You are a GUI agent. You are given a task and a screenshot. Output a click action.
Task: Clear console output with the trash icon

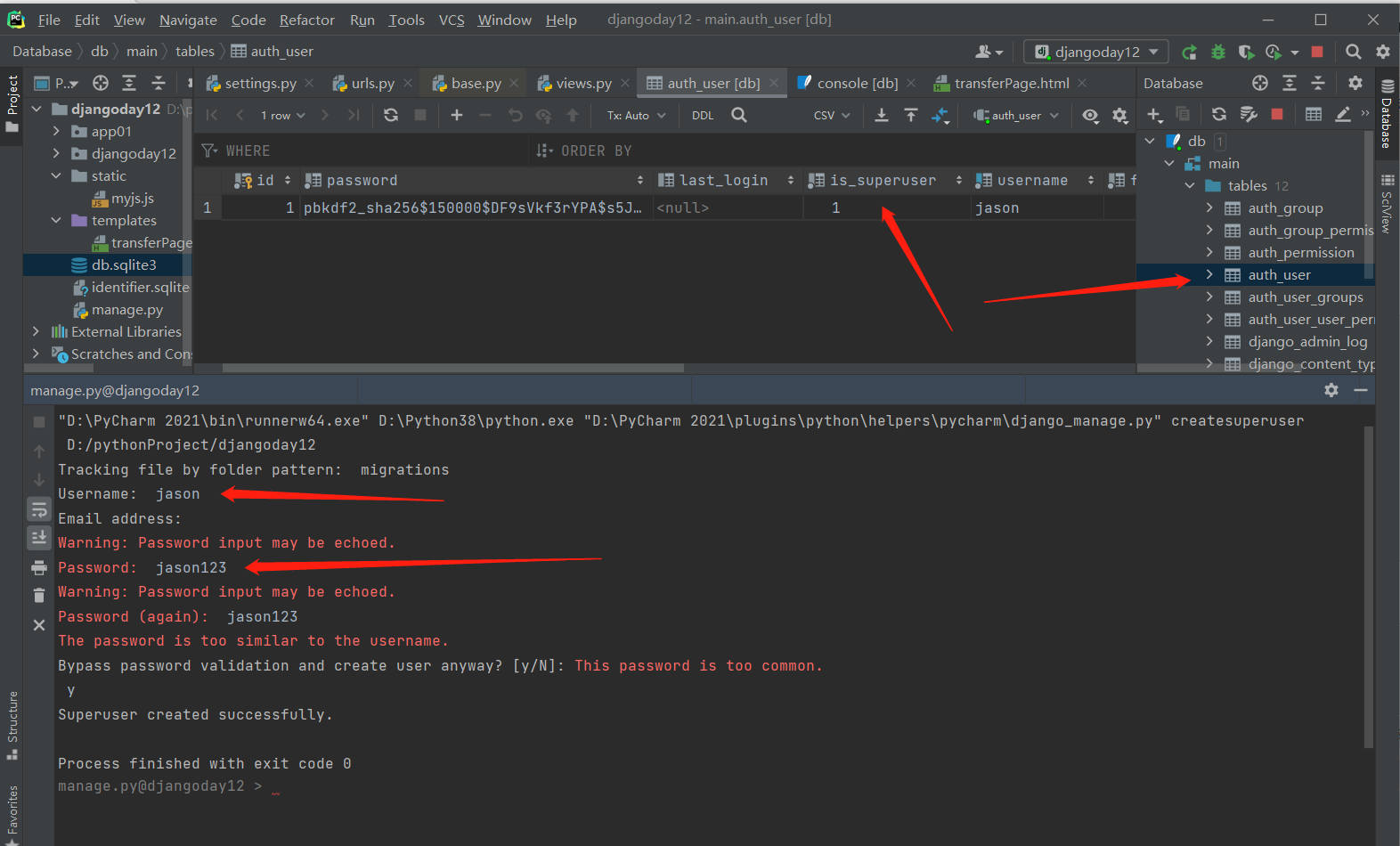click(39, 596)
